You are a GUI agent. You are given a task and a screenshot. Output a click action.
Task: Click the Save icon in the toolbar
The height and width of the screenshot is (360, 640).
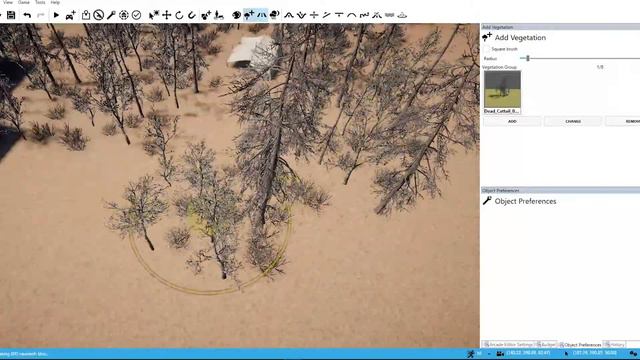pos(11,15)
